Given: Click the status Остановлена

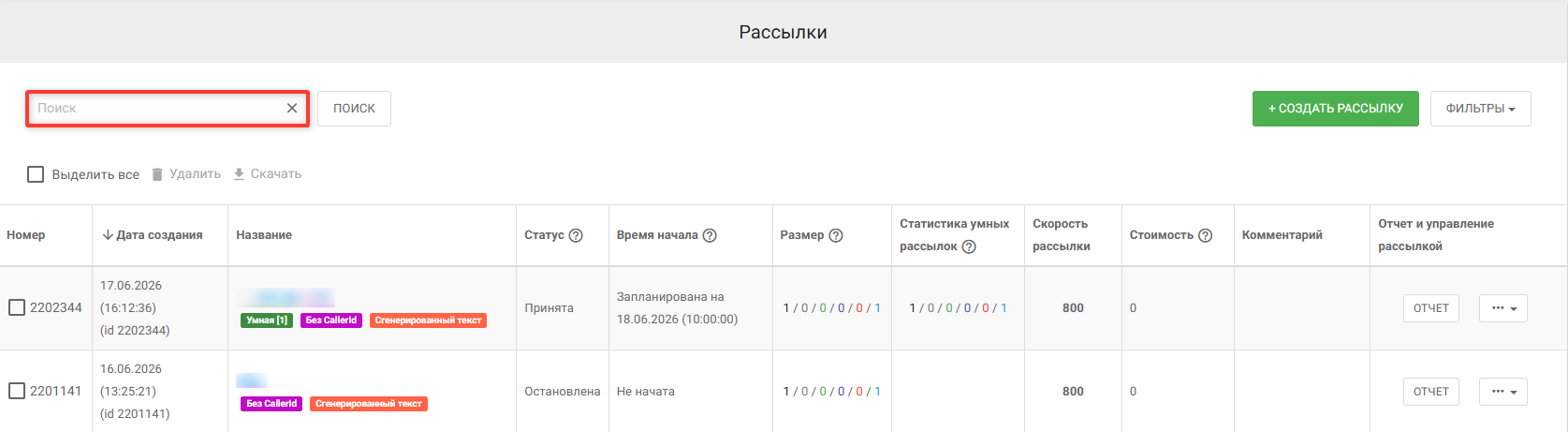Looking at the screenshot, I should (562, 392).
